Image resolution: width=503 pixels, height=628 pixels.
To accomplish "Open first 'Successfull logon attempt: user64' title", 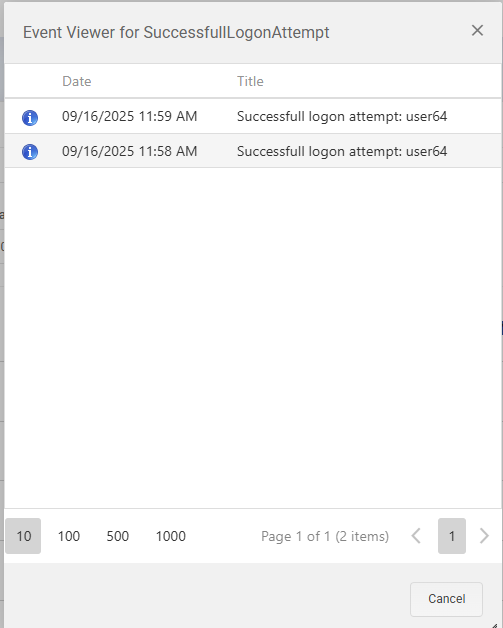I will coord(342,117).
